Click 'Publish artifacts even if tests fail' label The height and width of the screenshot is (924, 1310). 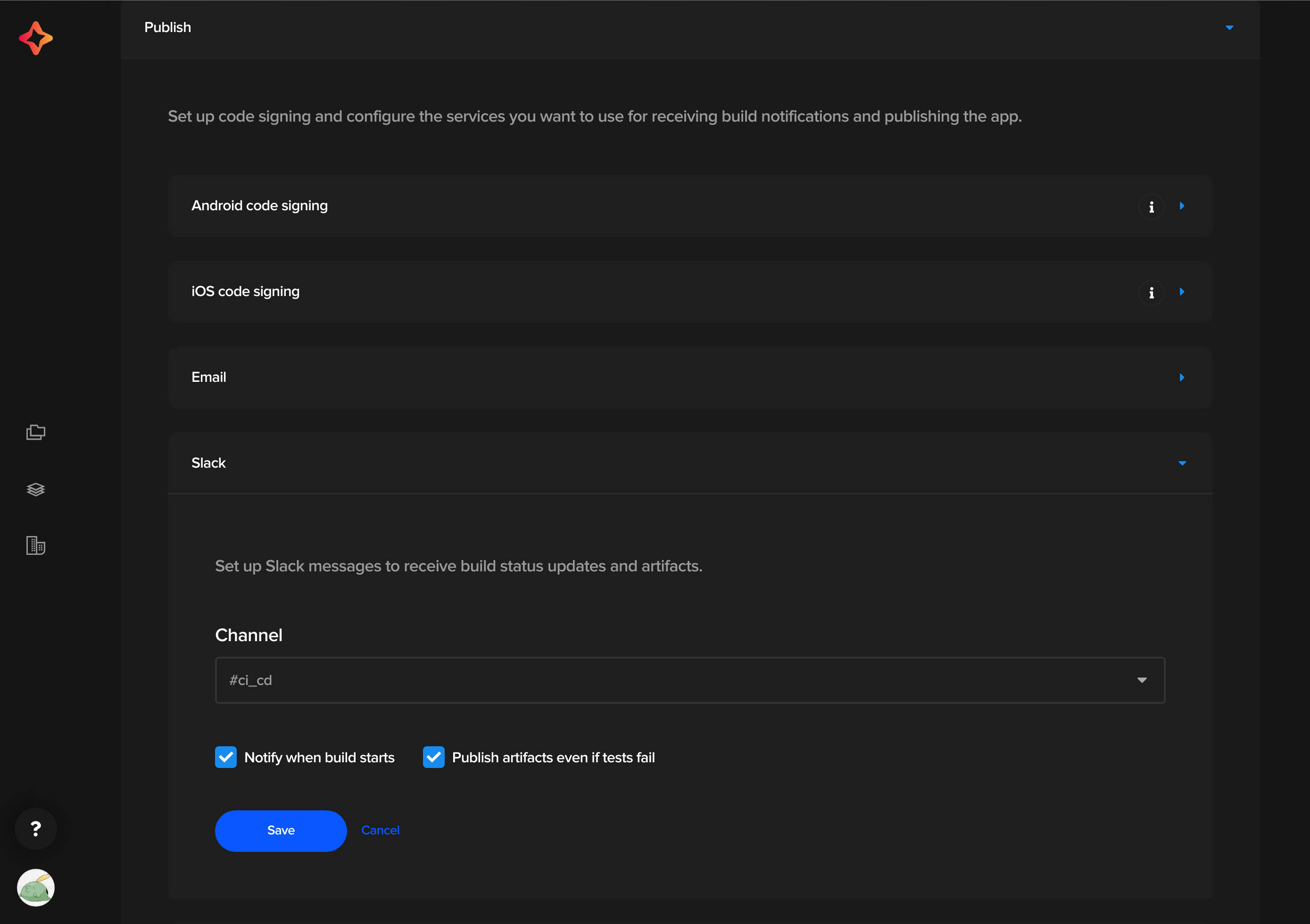[554, 758]
